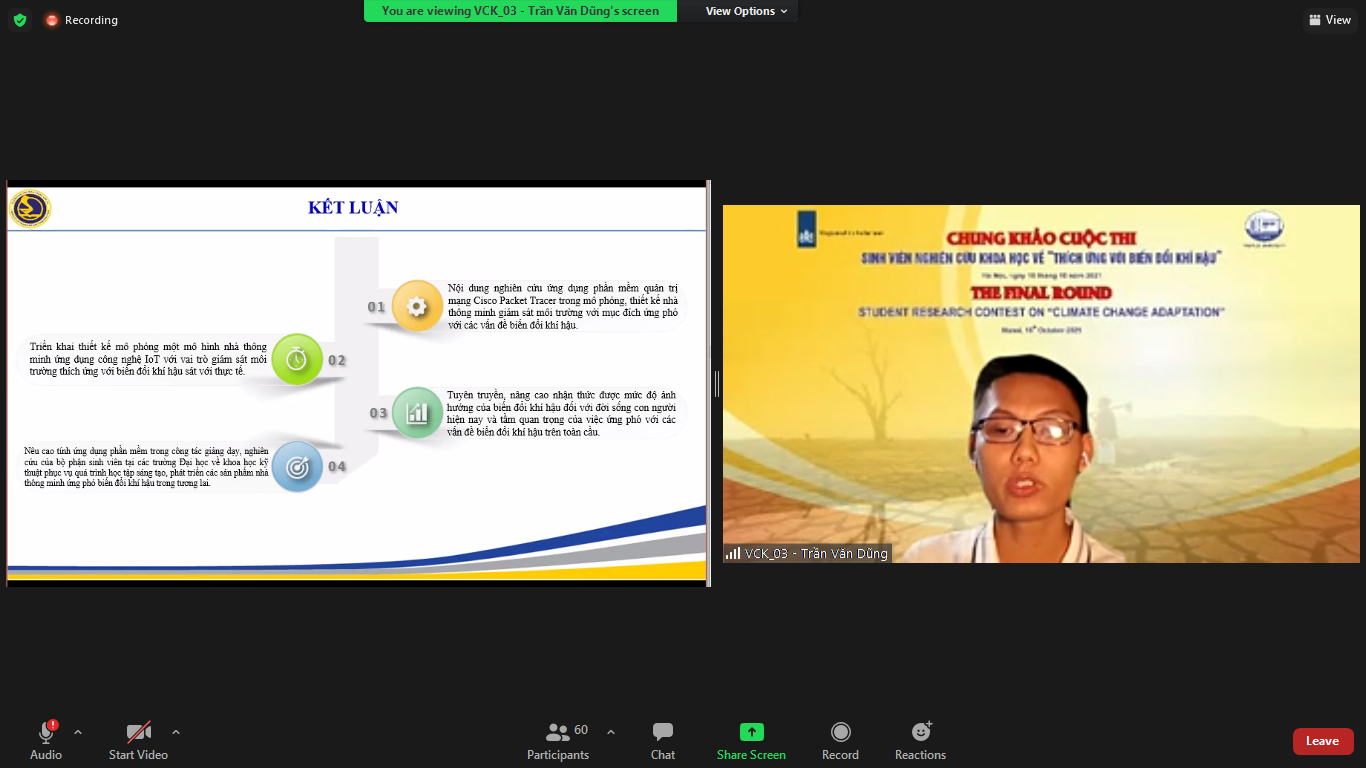1366x768 pixels.
Task: Open the Participants panel
Action: [x=558, y=741]
